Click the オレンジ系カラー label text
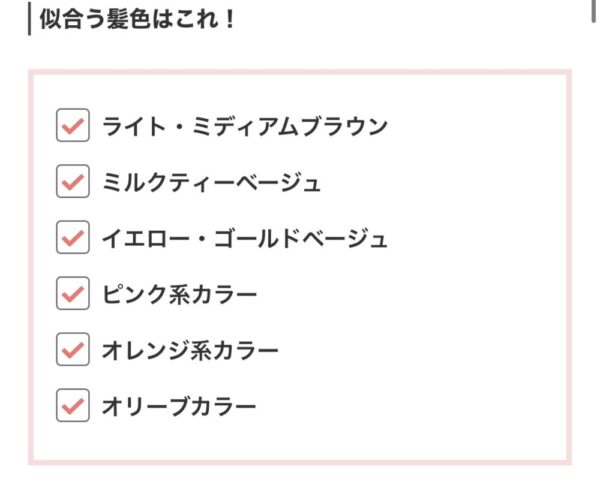Viewport: 600px width, 479px height. [x=190, y=350]
